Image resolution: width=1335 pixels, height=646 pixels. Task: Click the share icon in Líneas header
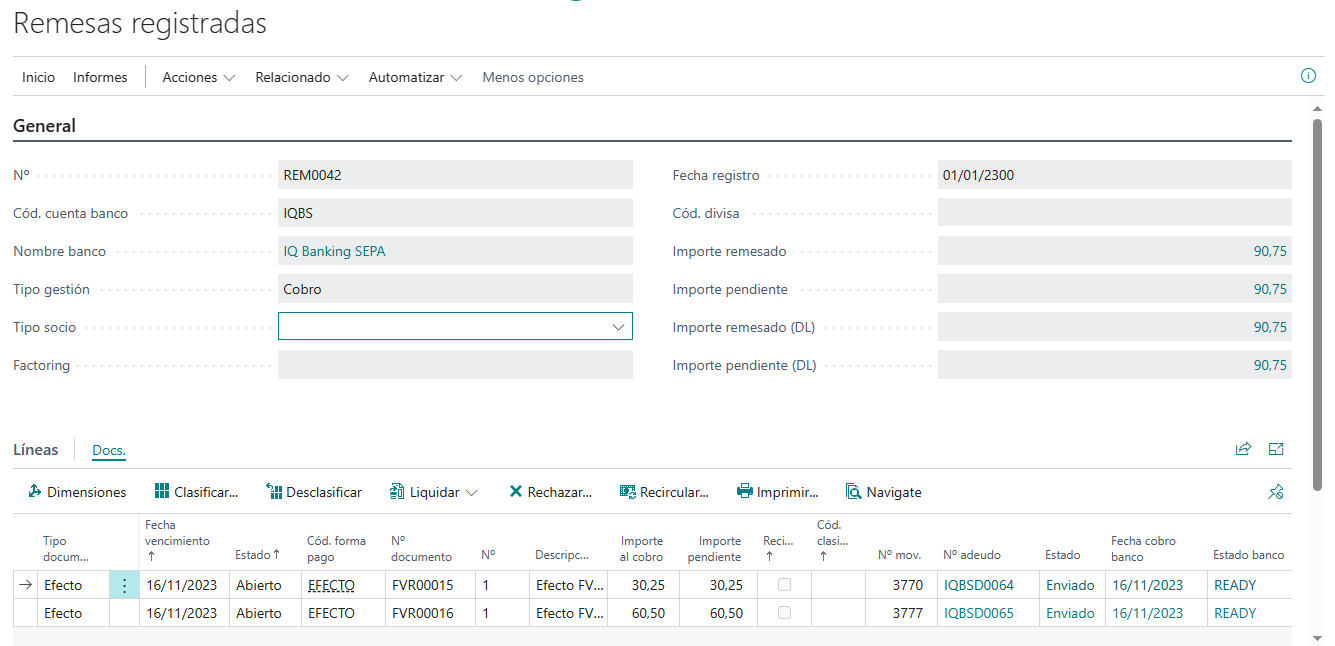[1243, 449]
